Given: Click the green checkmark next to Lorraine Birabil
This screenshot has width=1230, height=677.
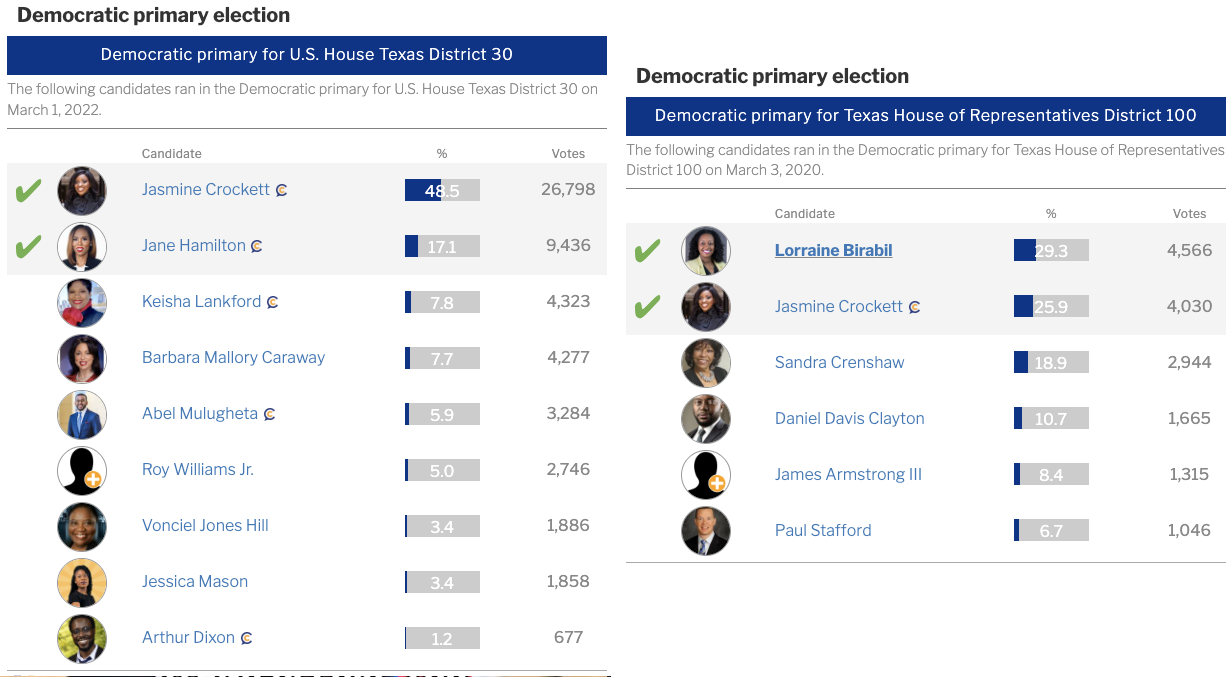Looking at the screenshot, I should tap(647, 251).
